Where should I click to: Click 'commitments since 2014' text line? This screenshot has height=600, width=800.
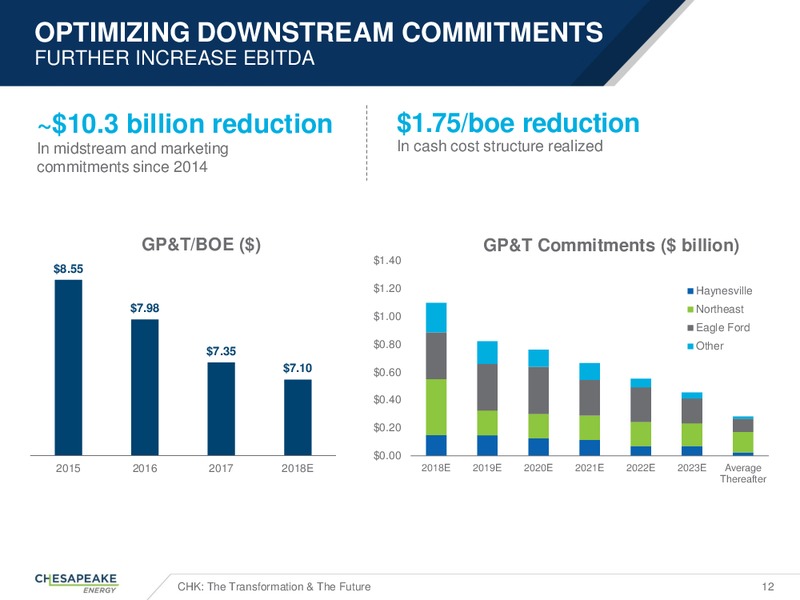[x=122, y=167]
